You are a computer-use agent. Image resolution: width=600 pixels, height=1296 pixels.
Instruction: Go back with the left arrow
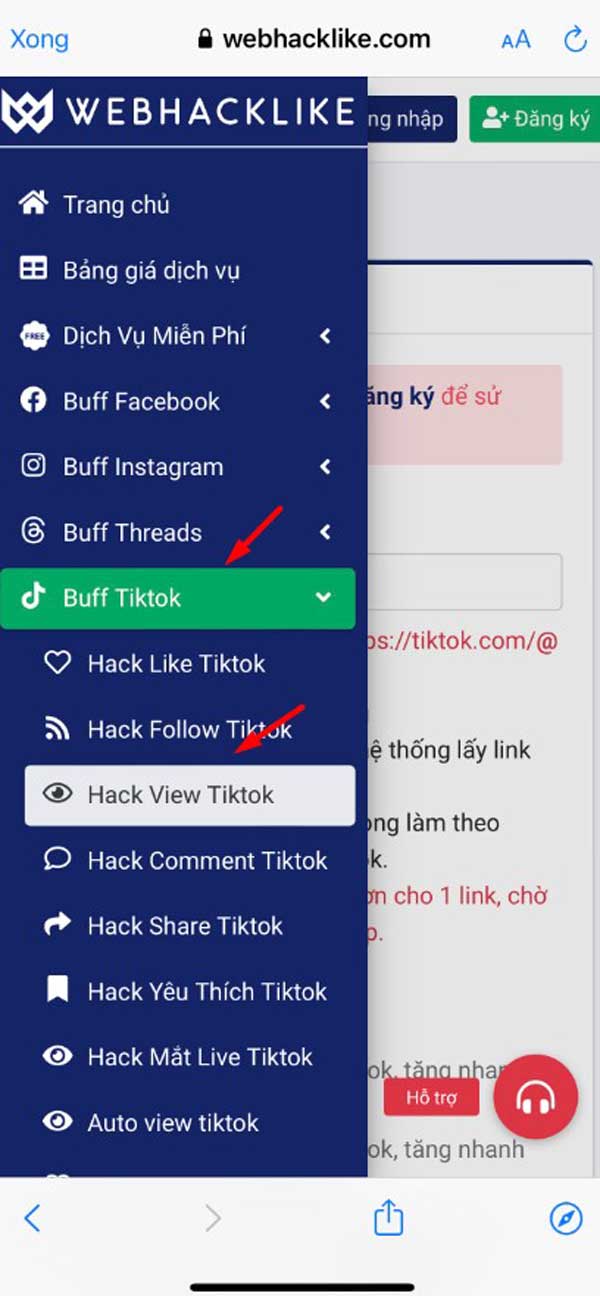pyautogui.click(x=32, y=1218)
